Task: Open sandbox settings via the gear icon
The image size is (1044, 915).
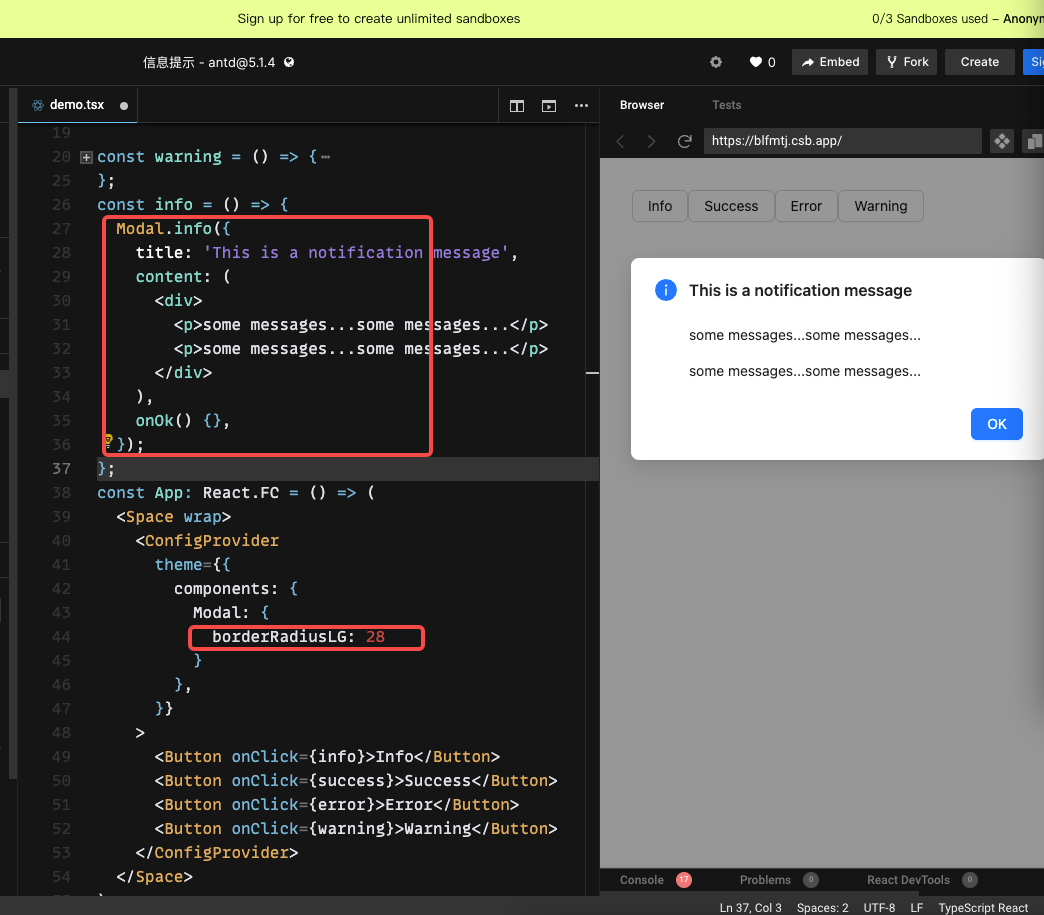Action: point(715,61)
